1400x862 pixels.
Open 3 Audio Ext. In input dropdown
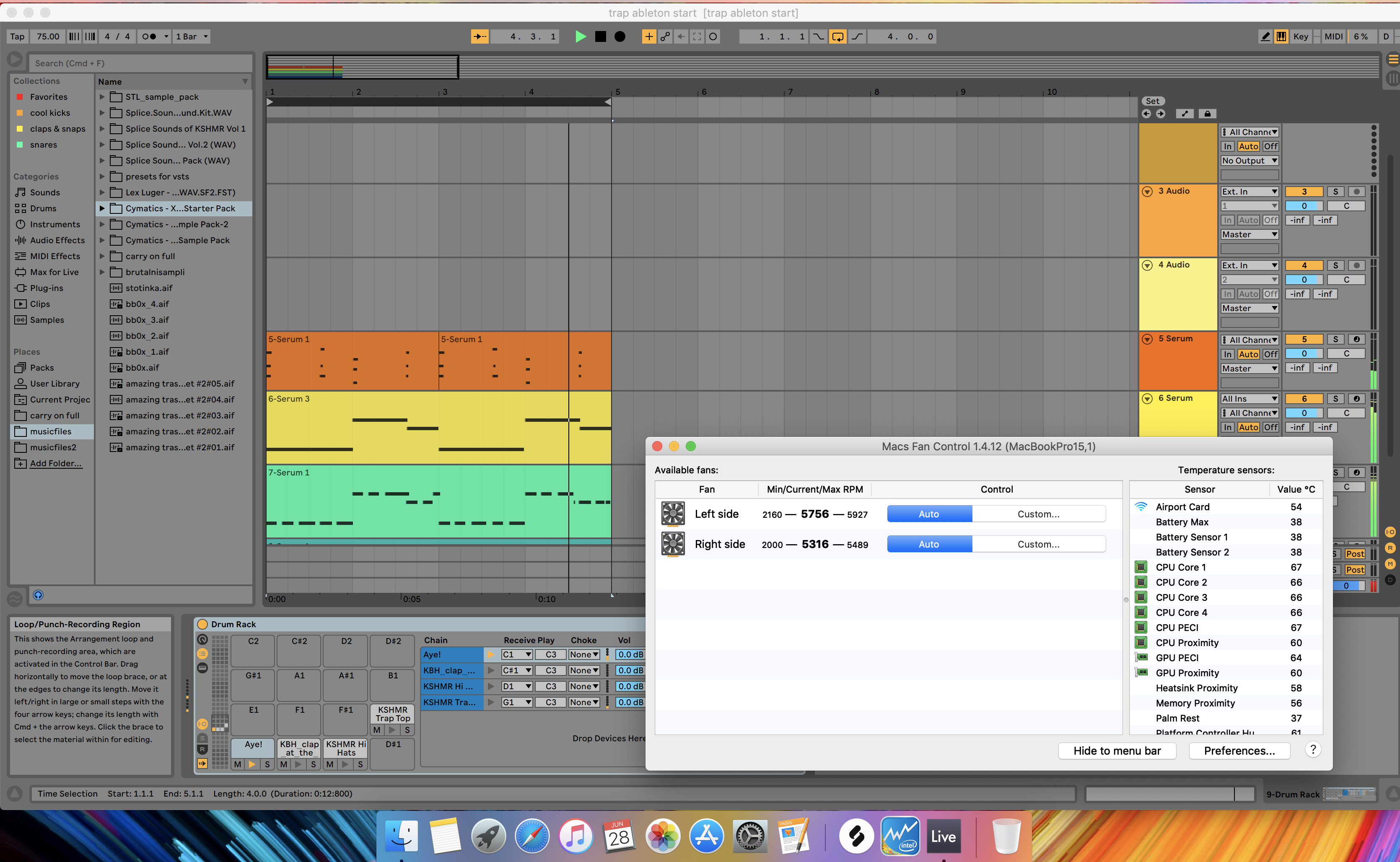pos(1249,192)
